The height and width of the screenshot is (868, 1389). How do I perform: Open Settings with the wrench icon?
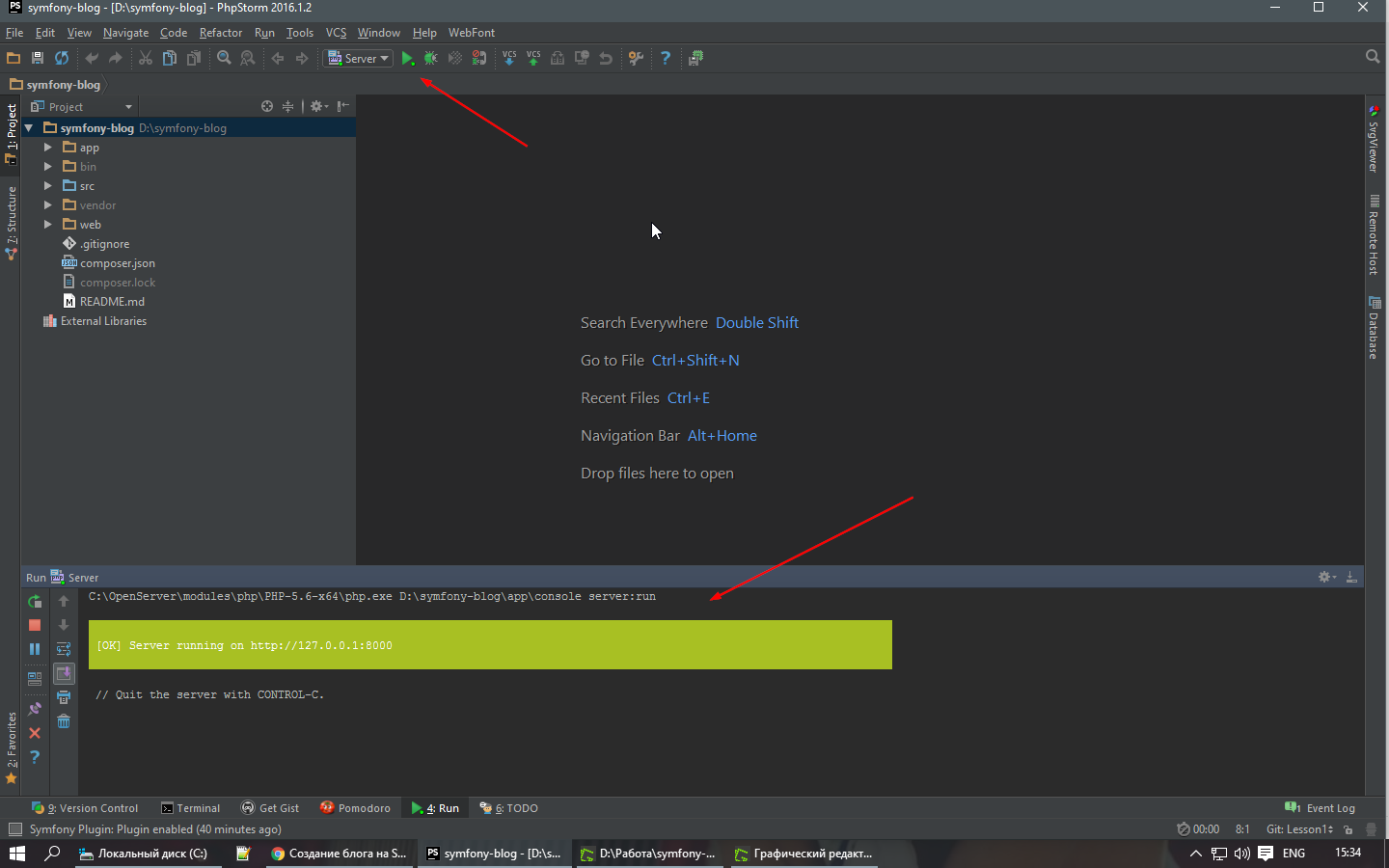click(636, 58)
